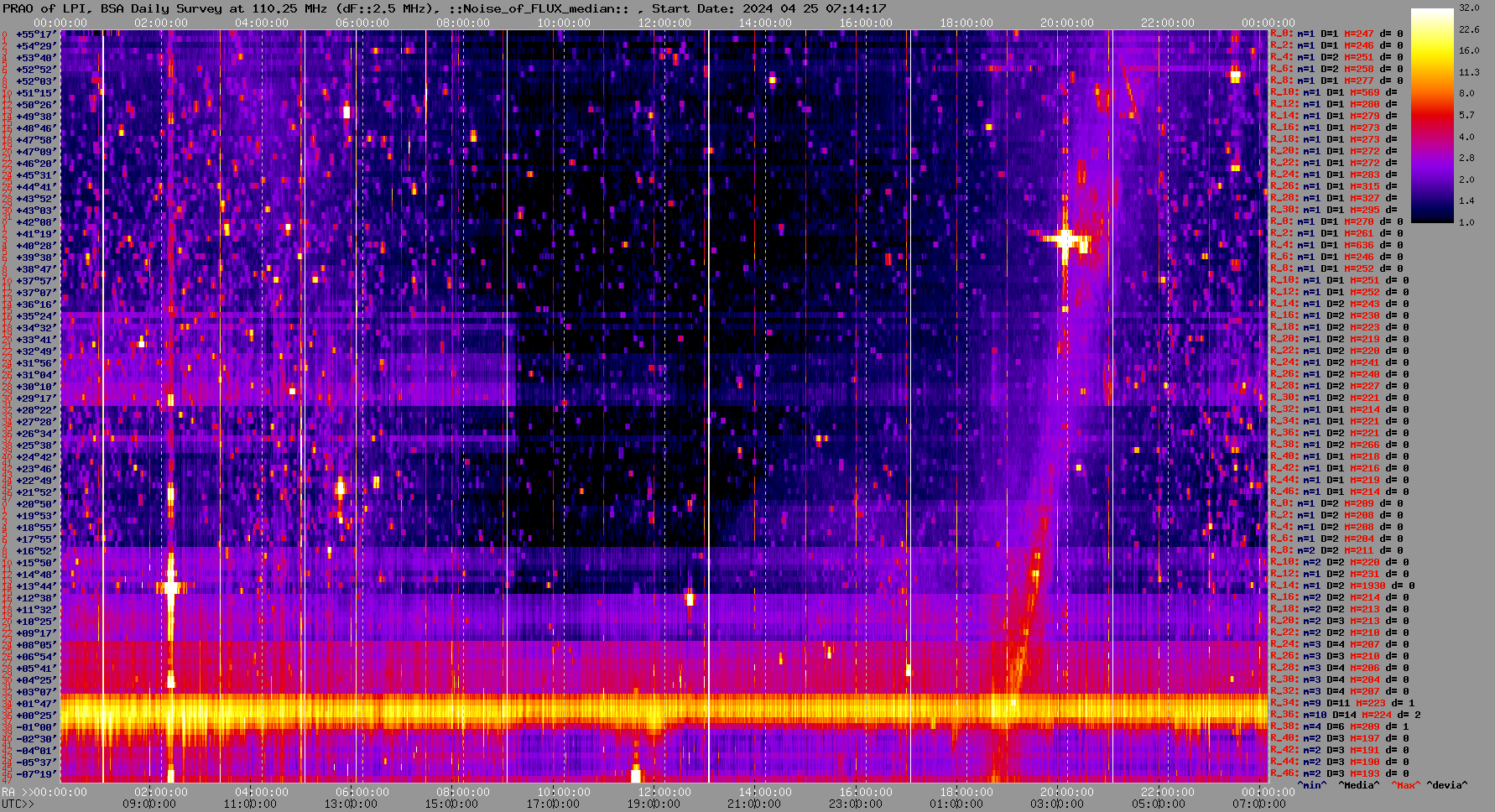Viewport: 1495px width, 812px height.
Task: Select declination row label +52°03'
Action: (x=36, y=81)
